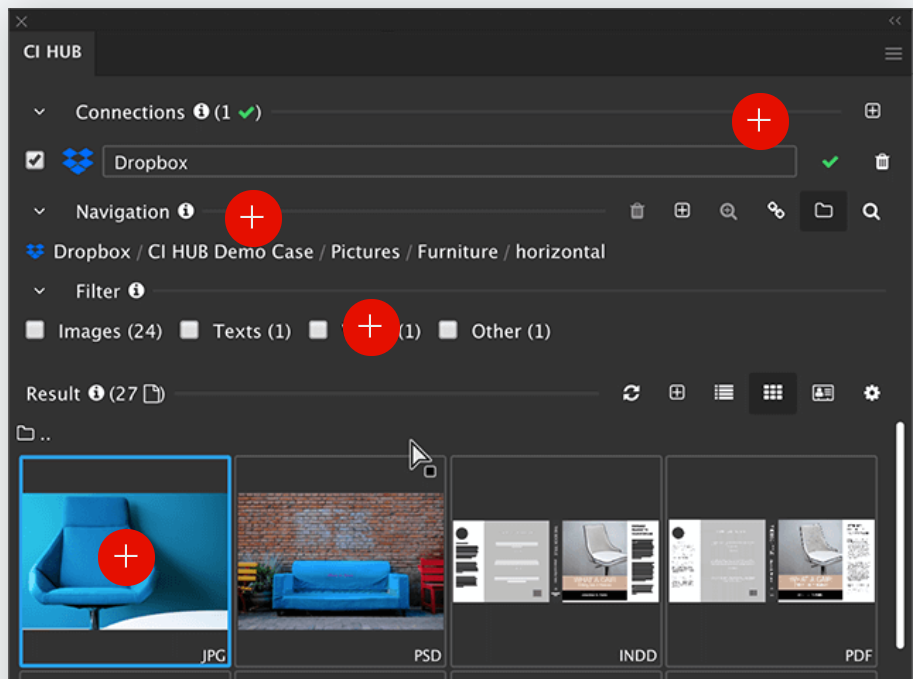Select the folder browse mode icon
913x679 pixels.
coord(823,210)
